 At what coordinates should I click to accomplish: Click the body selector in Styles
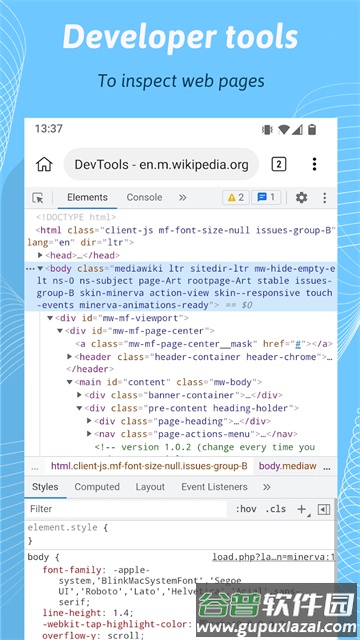tap(39, 557)
